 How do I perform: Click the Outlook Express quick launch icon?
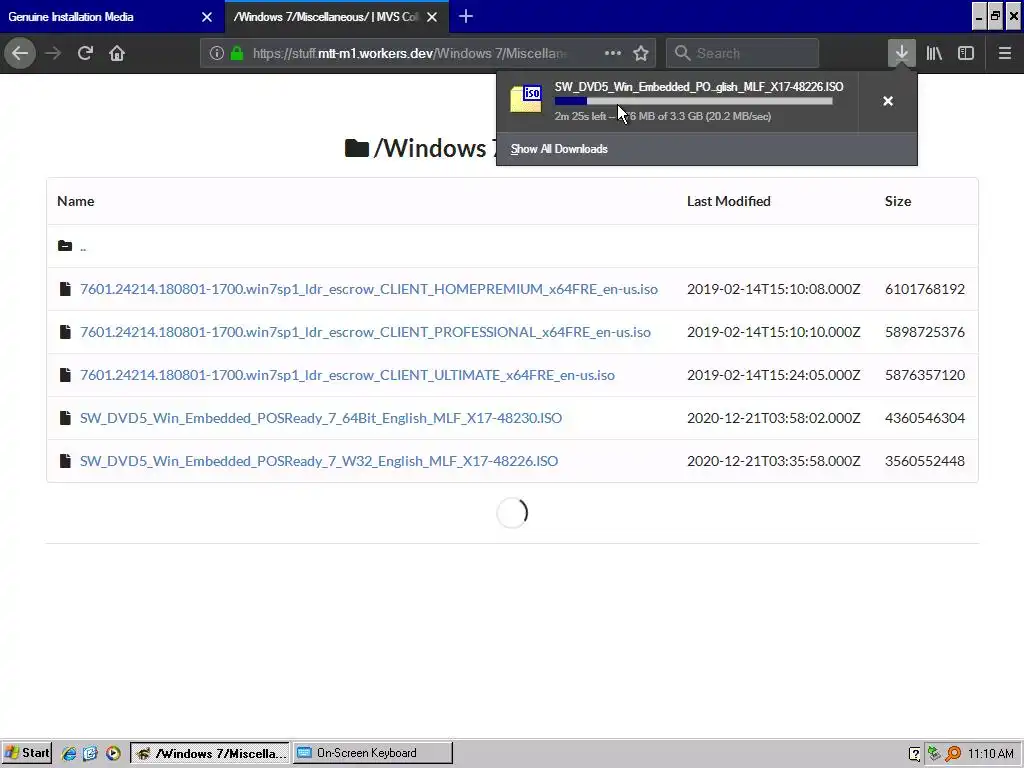point(90,753)
